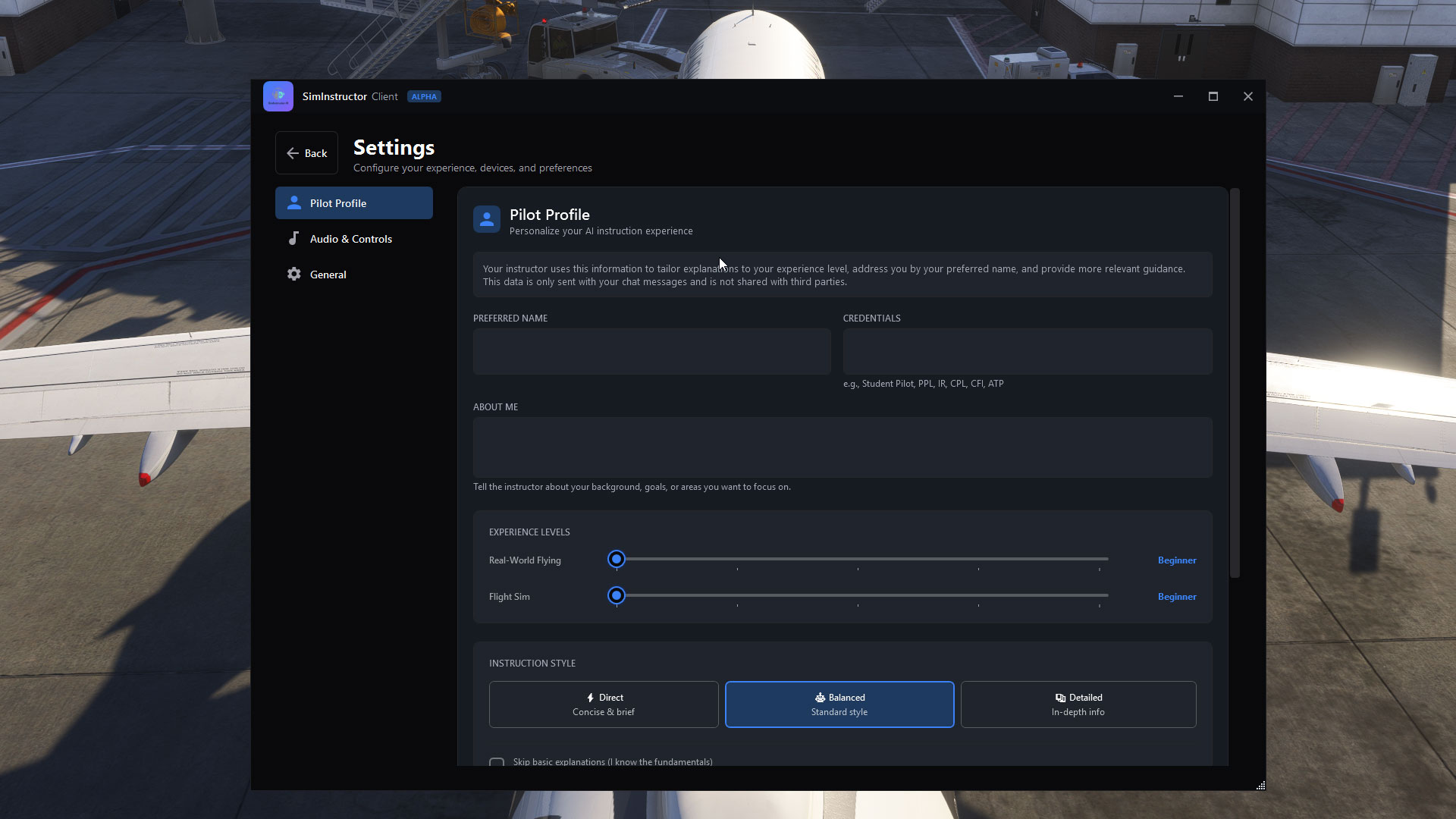Click the scales icon on Balanced
This screenshot has height=819, width=1456.
click(x=820, y=698)
